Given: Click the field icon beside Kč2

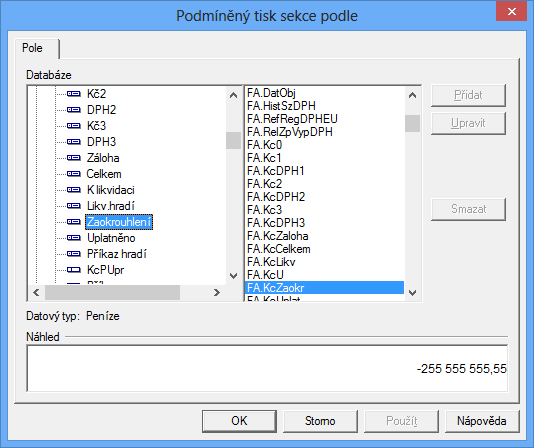Looking at the screenshot, I should pyautogui.click(x=74, y=94).
